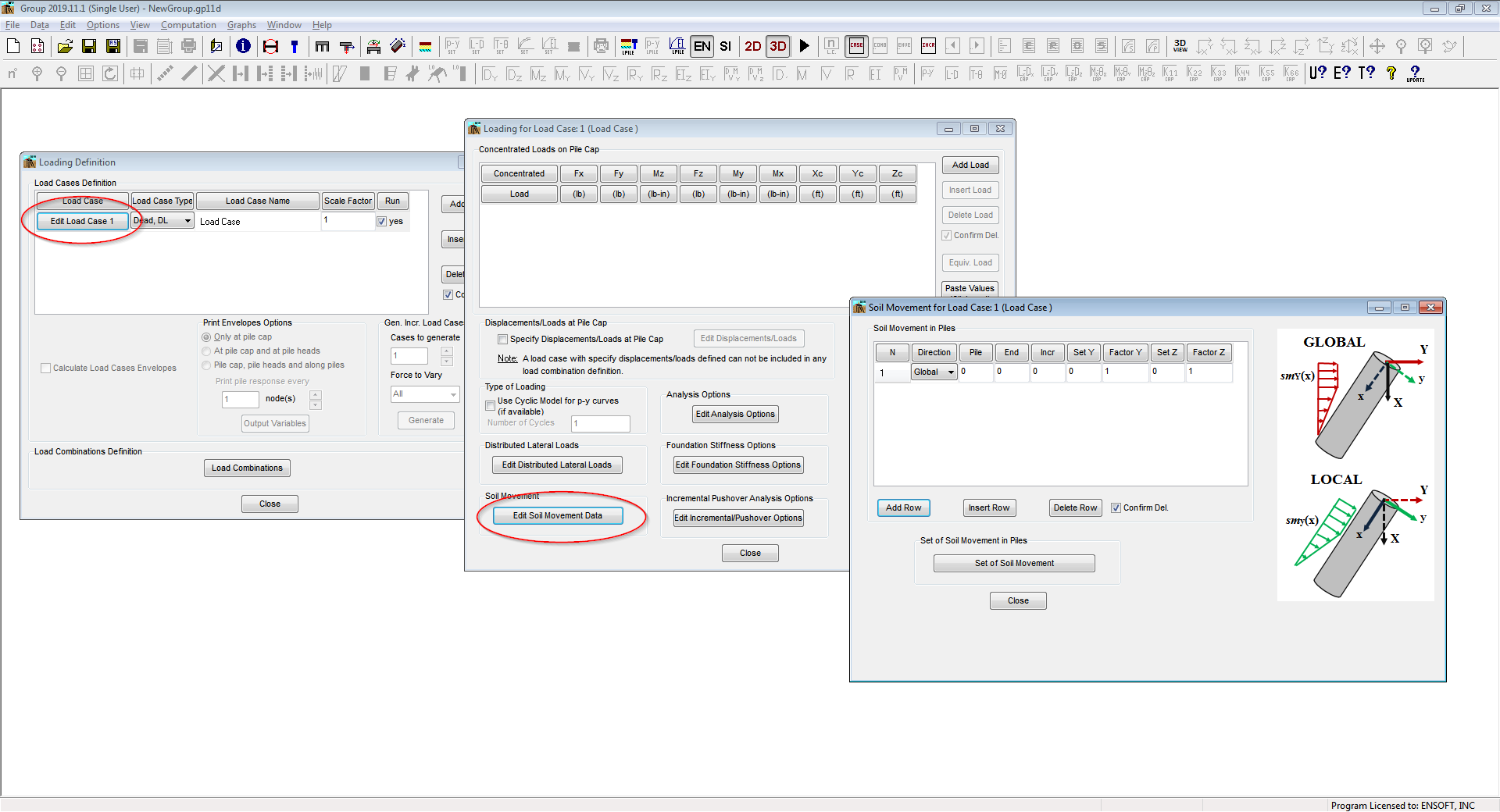Click the LPILE SET toolbar icon
This screenshot has width=1500, height=812.
click(630, 46)
